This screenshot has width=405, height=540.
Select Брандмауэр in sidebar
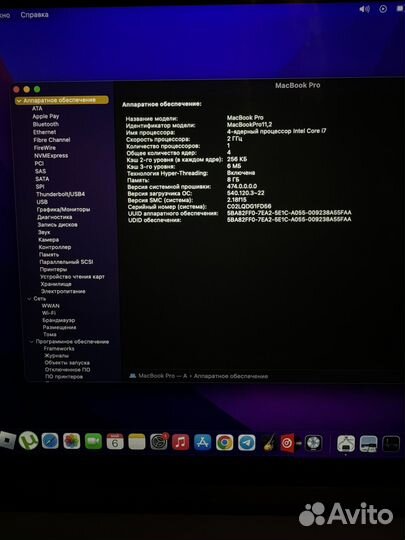click(x=59, y=321)
